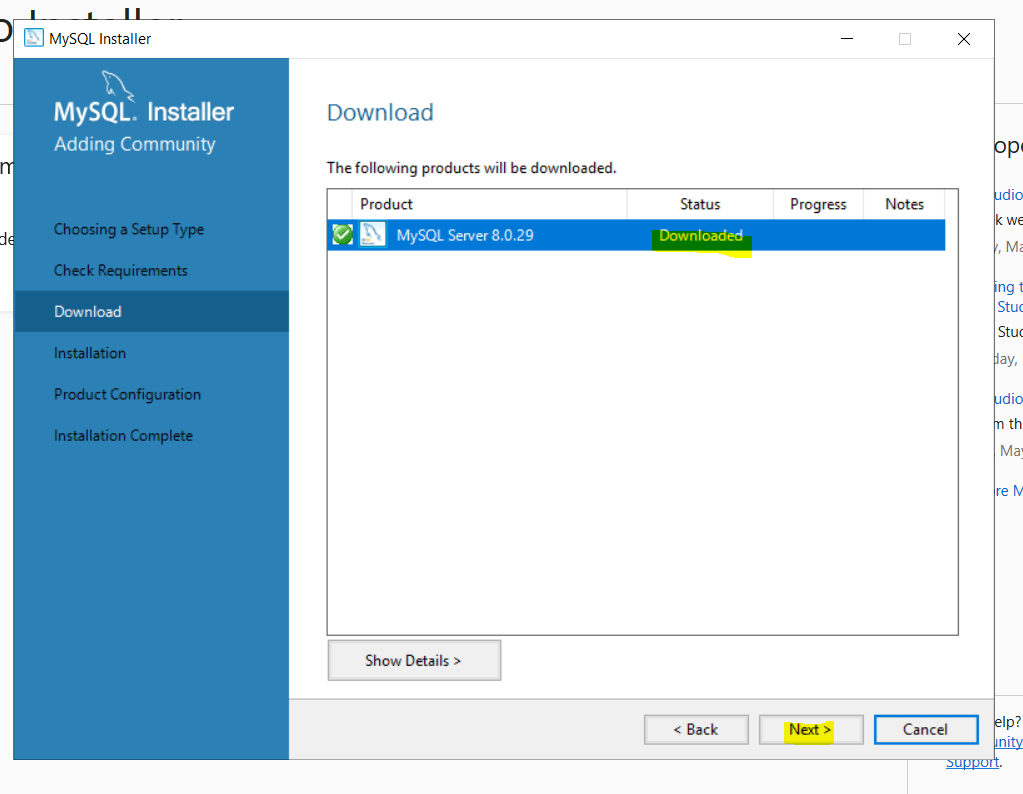Click Check Requirements in the sidebar
The width and height of the screenshot is (1023, 794).
click(120, 270)
